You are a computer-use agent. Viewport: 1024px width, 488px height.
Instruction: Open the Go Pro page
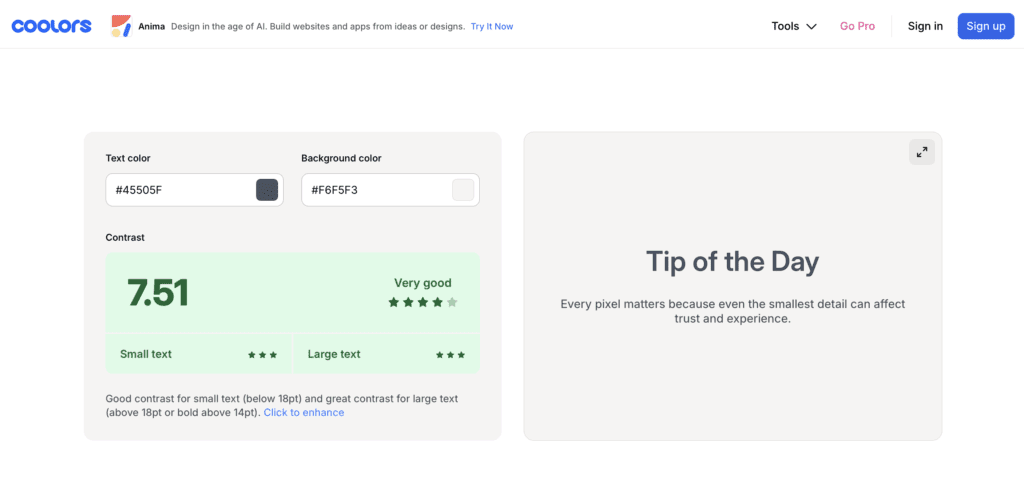click(857, 26)
